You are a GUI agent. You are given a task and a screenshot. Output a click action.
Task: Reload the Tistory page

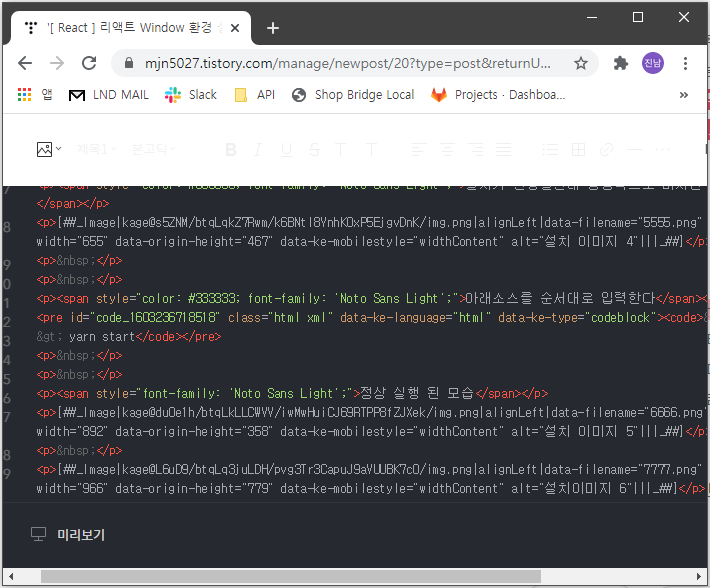(x=89, y=63)
